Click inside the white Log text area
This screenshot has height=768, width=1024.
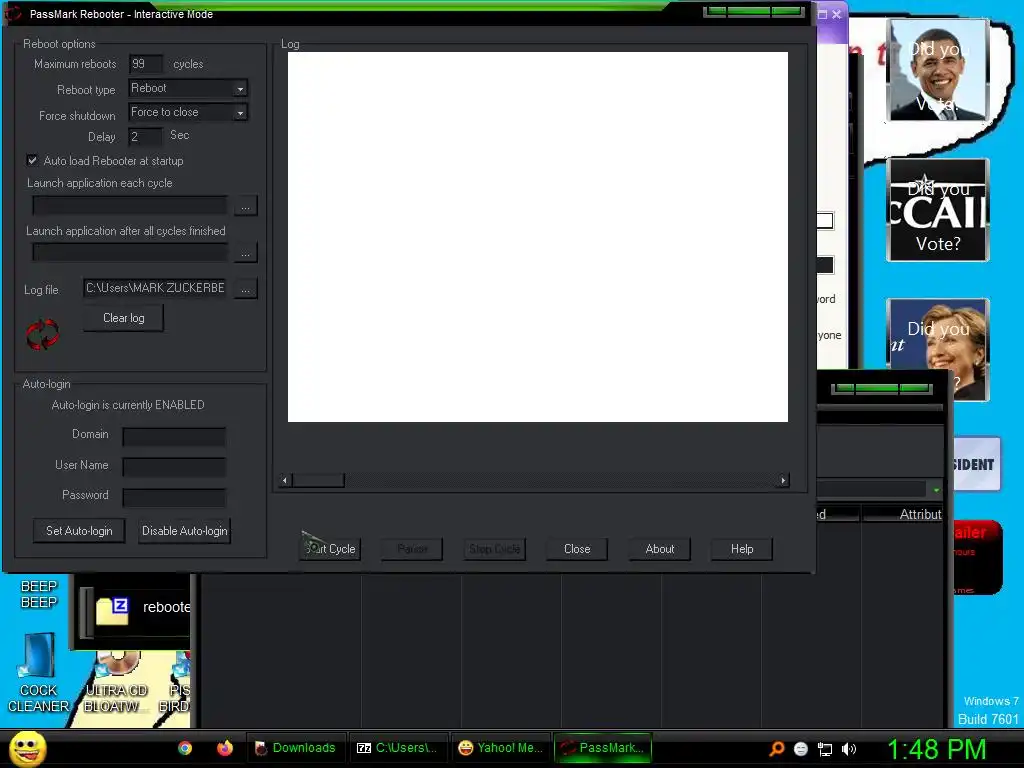pos(537,237)
